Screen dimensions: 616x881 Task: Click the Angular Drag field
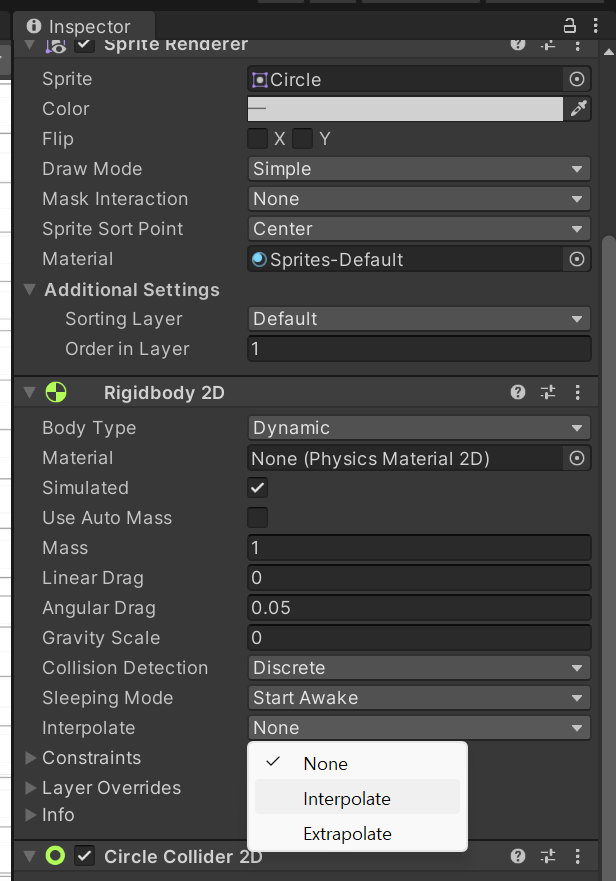coord(419,607)
